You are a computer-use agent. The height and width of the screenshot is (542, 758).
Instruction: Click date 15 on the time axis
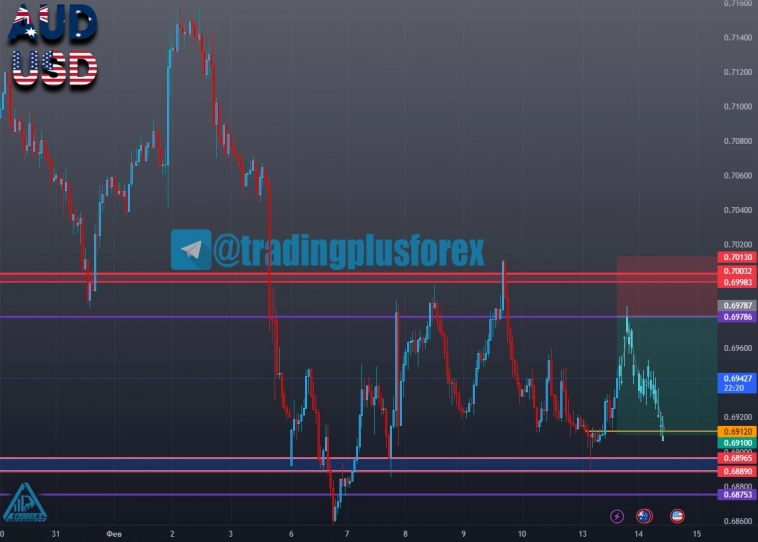point(697,534)
